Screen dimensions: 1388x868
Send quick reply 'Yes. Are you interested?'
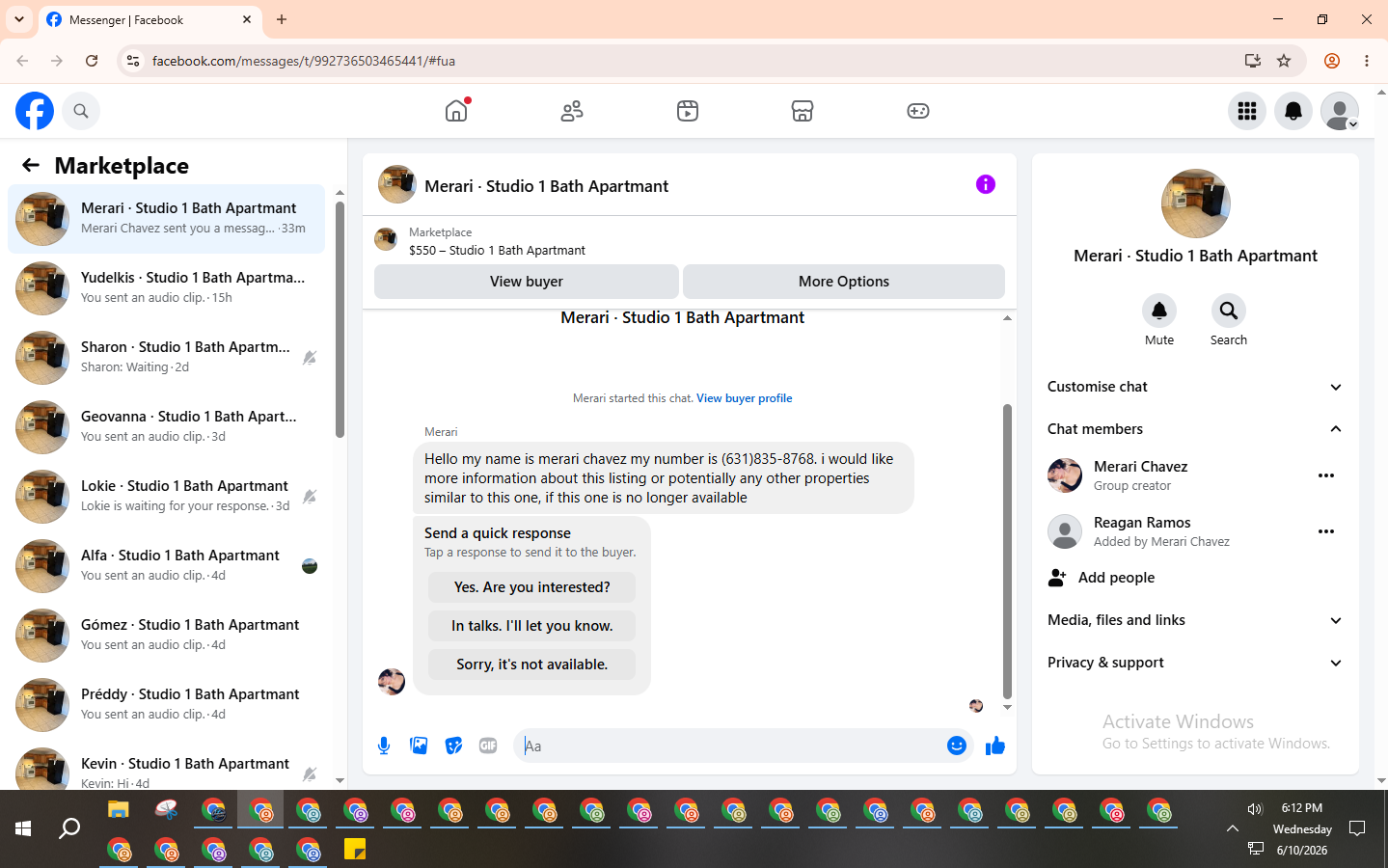[x=532, y=587]
